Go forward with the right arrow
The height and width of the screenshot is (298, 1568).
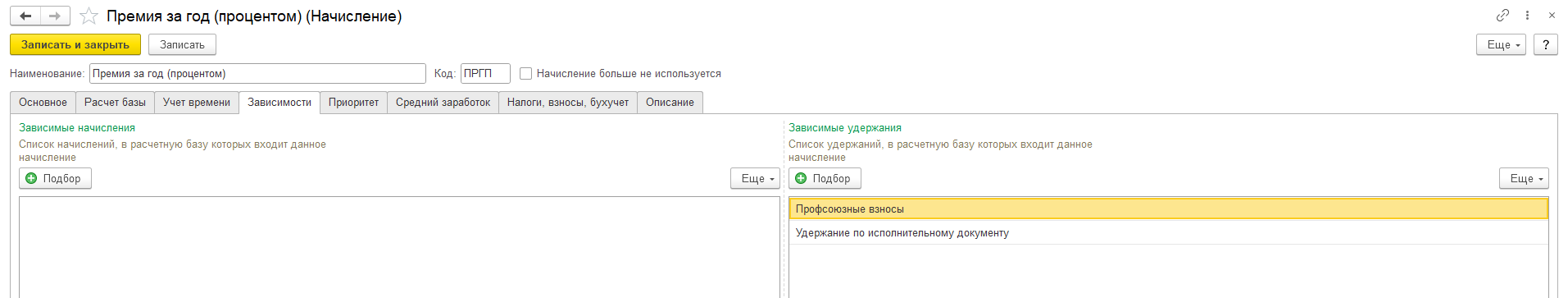[x=55, y=16]
